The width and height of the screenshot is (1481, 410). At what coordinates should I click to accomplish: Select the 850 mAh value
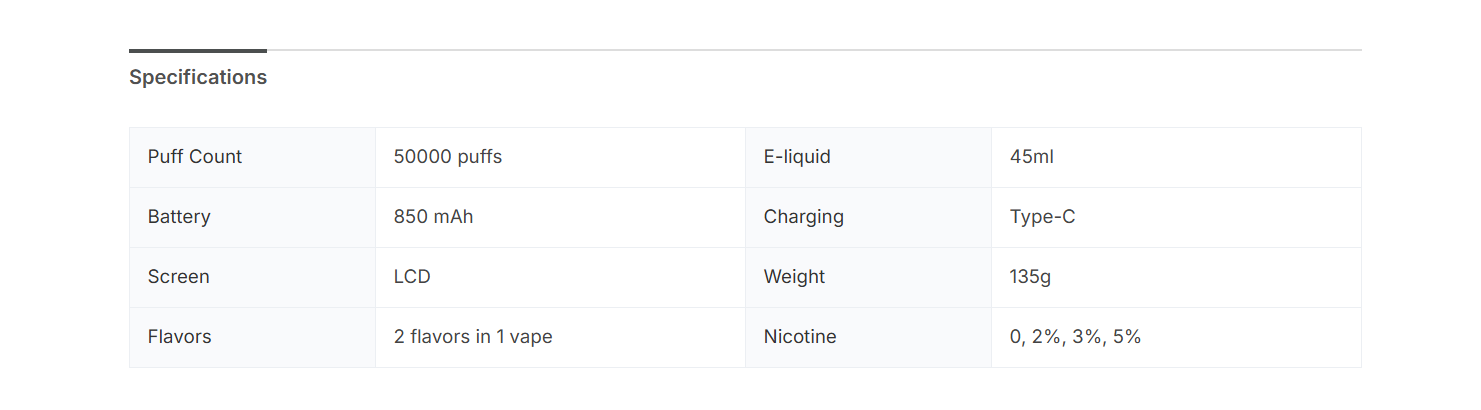[433, 217]
